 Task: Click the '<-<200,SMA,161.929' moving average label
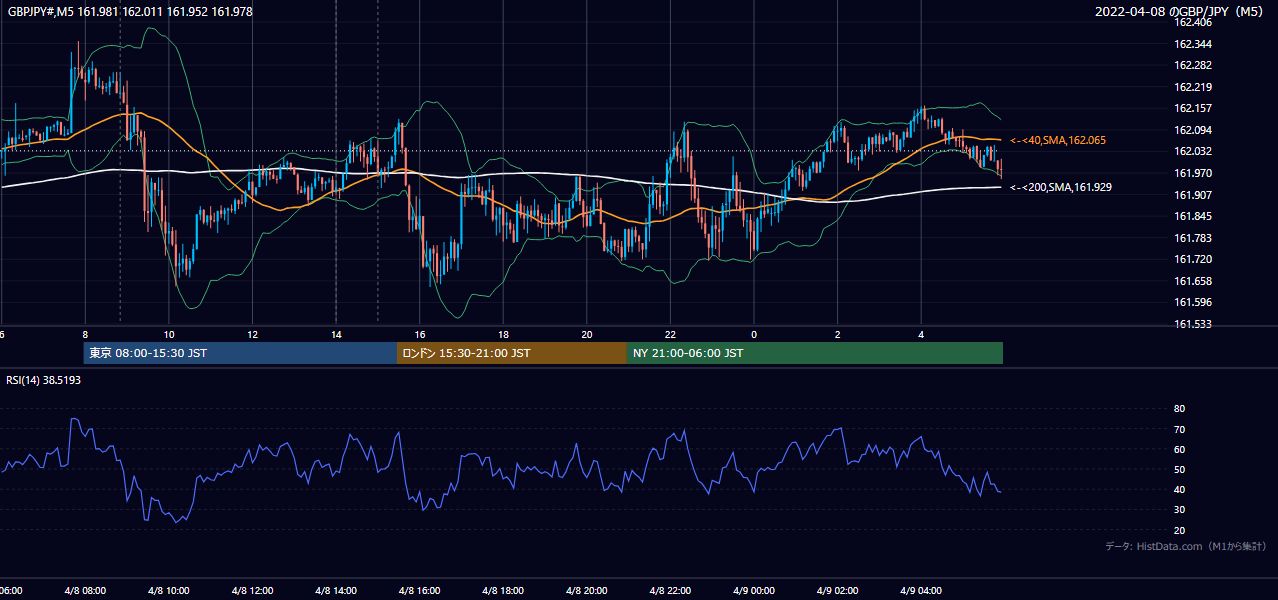(x=1061, y=187)
